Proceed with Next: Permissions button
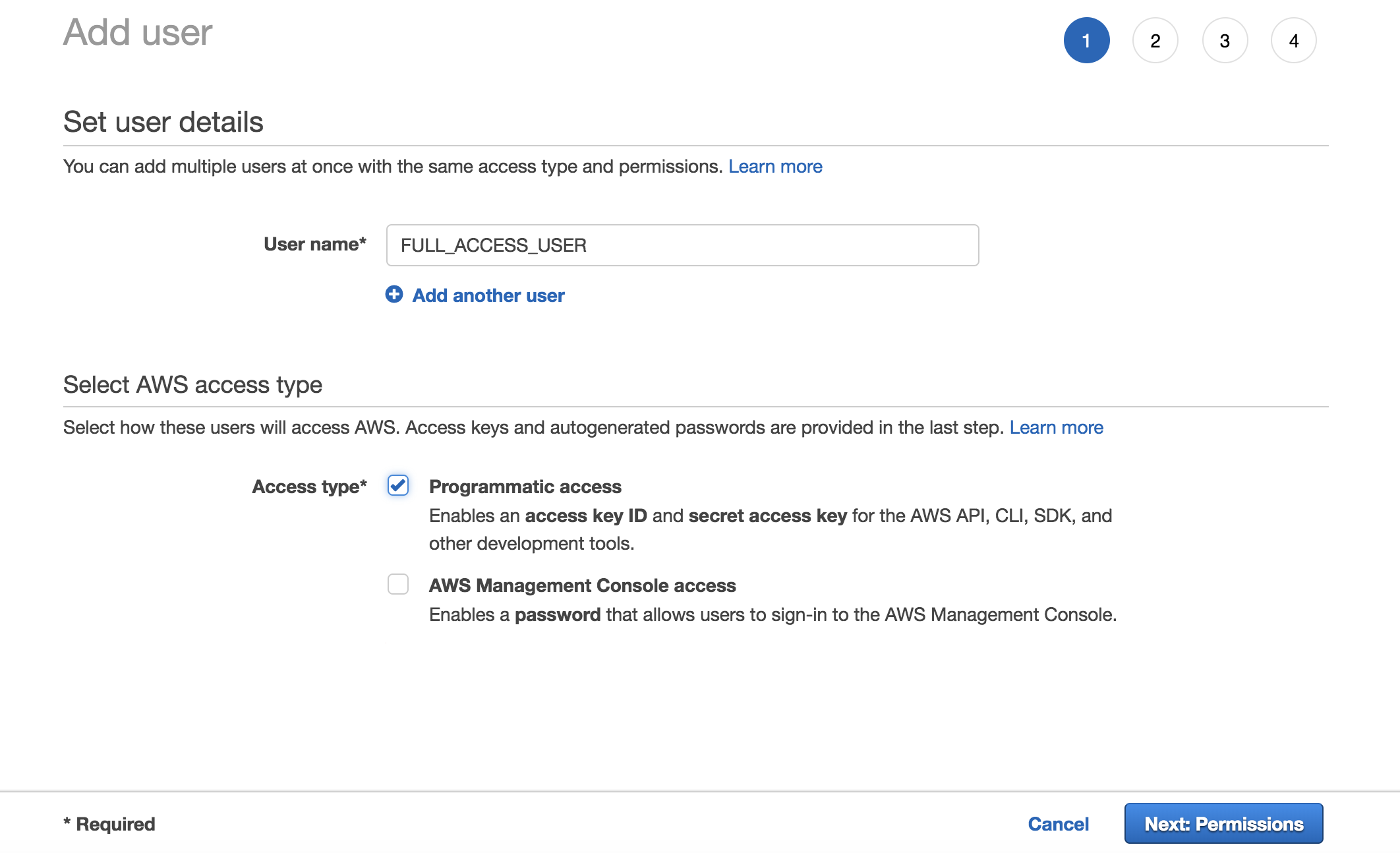 click(1223, 823)
